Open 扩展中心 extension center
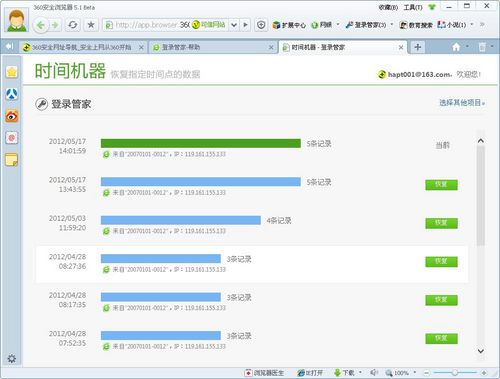 (289, 25)
